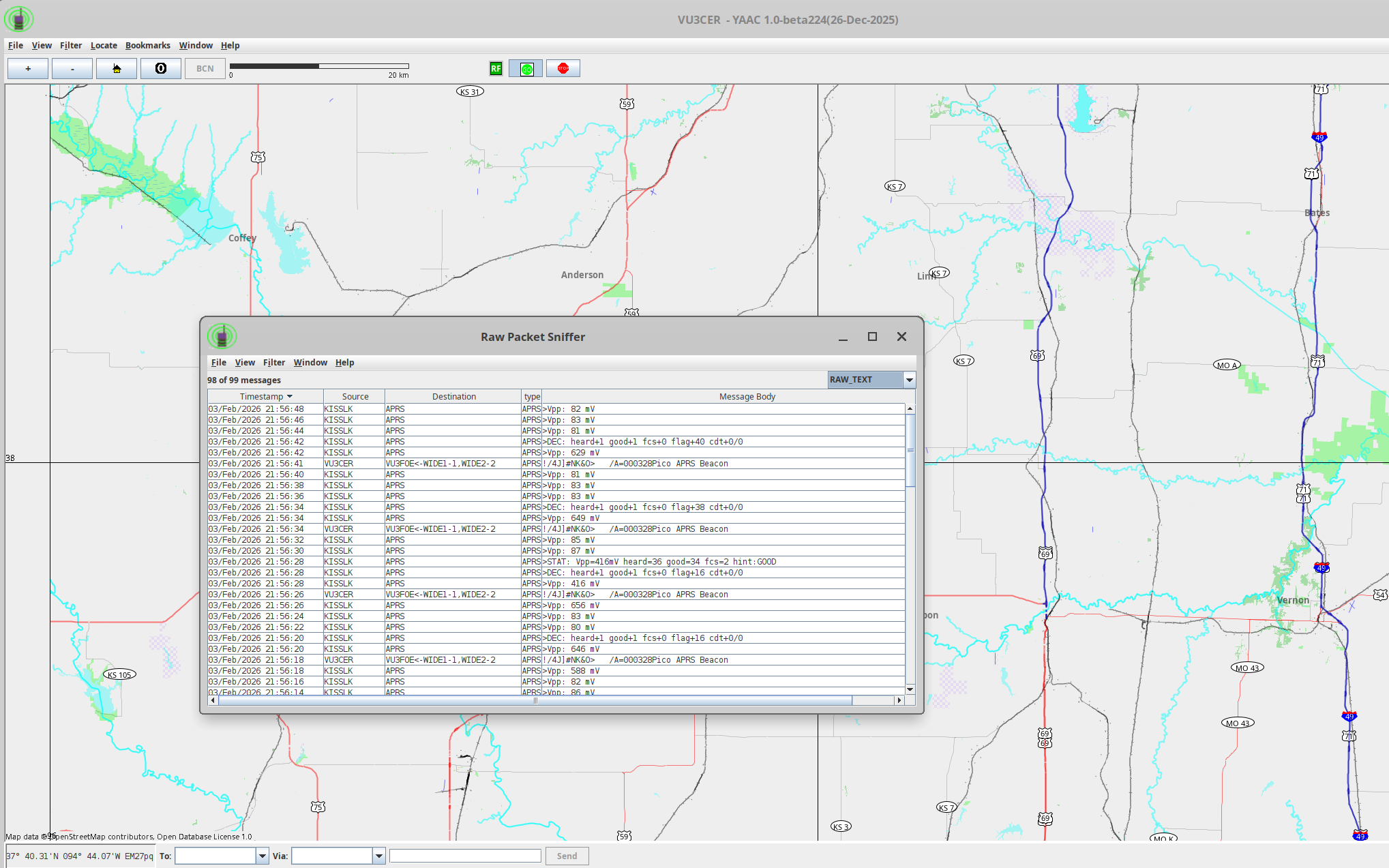Click the Raw Packet Sniffer window icon

[222, 336]
